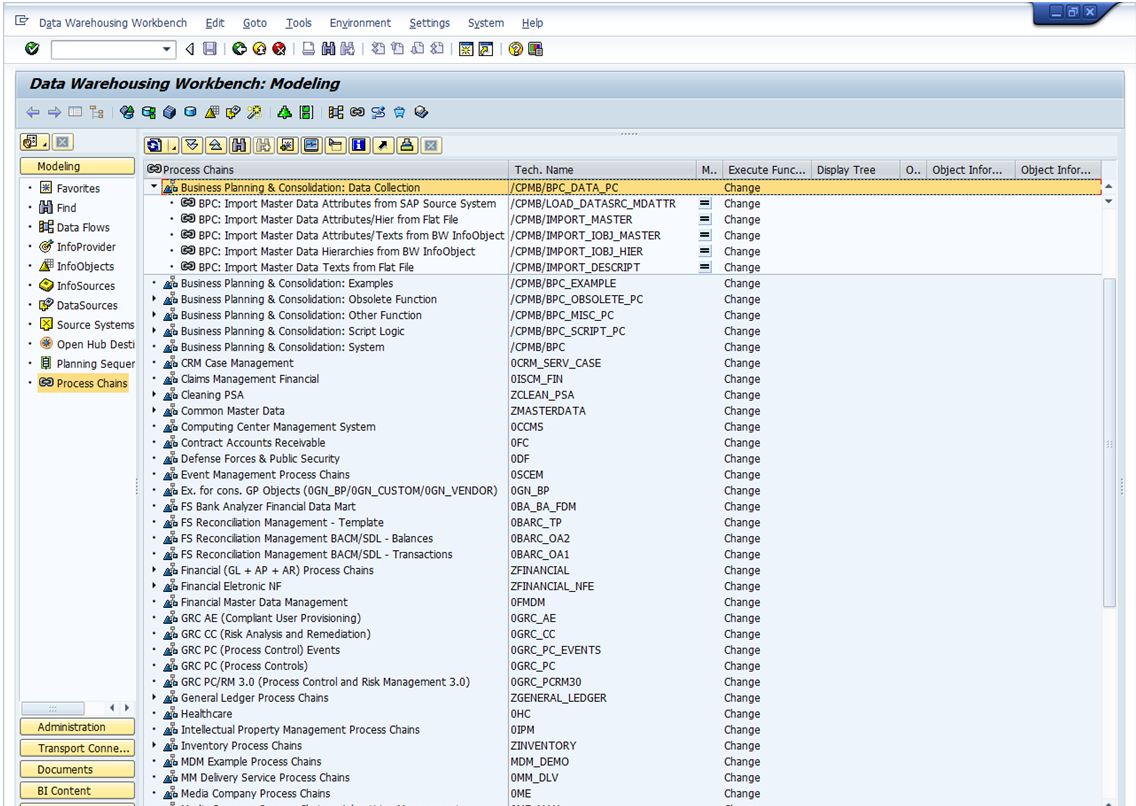Click the red Cancel icon
Screen dimensions: 1136x806
coord(279,49)
